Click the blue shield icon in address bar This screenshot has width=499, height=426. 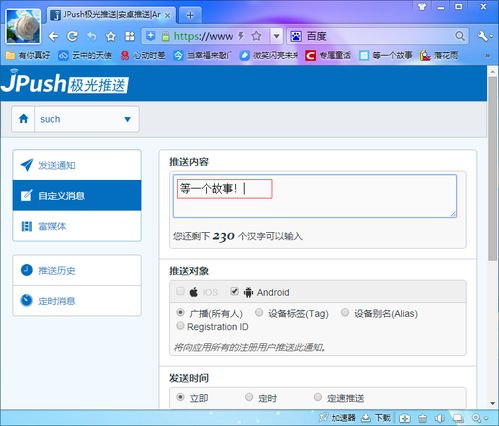pos(151,36)
